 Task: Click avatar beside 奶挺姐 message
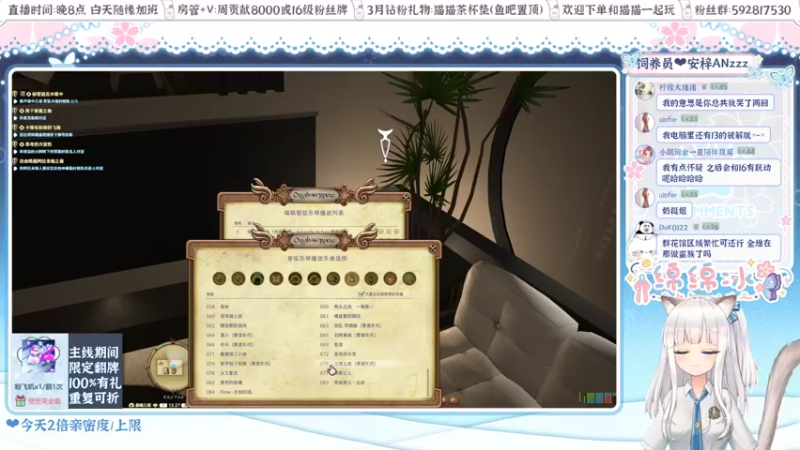click(644, 198)
